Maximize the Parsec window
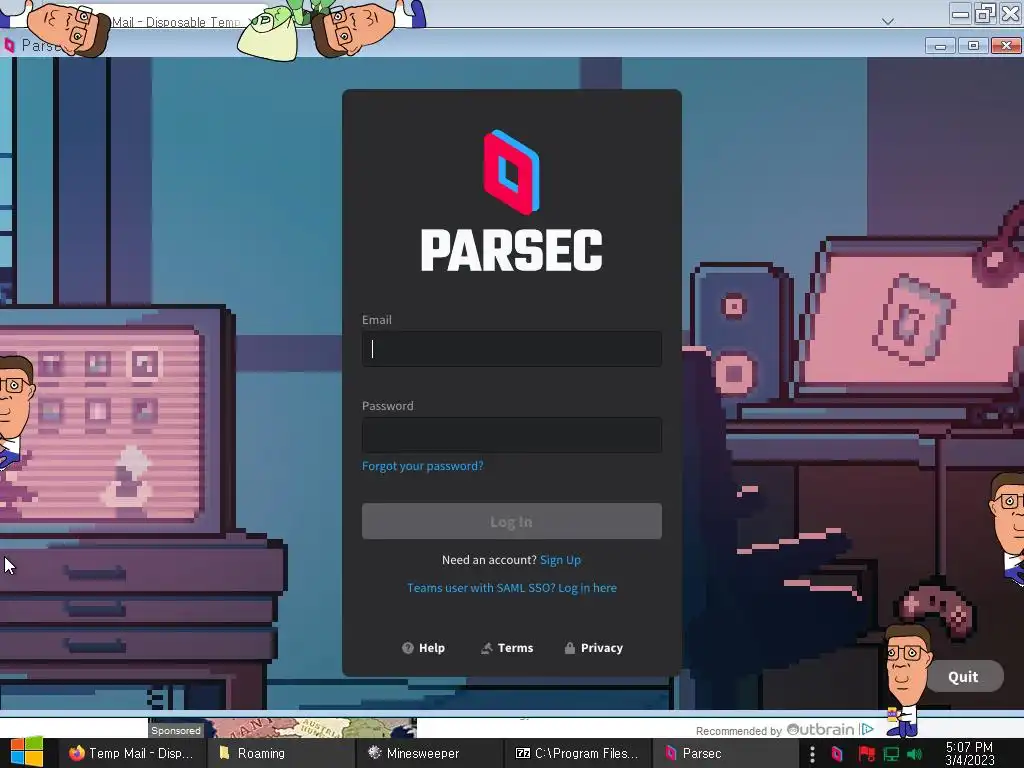Image resolution: width=1024 pixels, height=768 pixels. [x=973, y=46]
